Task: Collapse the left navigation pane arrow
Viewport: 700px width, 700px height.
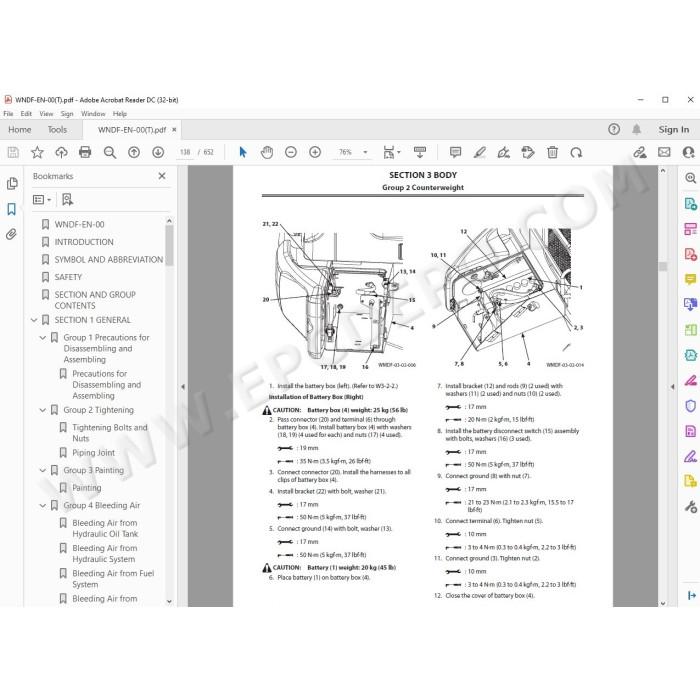Action: click(183, 387)
